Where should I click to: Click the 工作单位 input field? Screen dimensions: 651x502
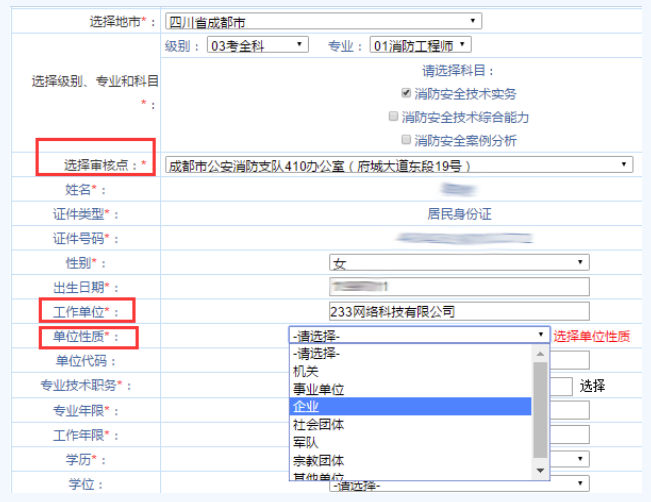coord(459,311)
